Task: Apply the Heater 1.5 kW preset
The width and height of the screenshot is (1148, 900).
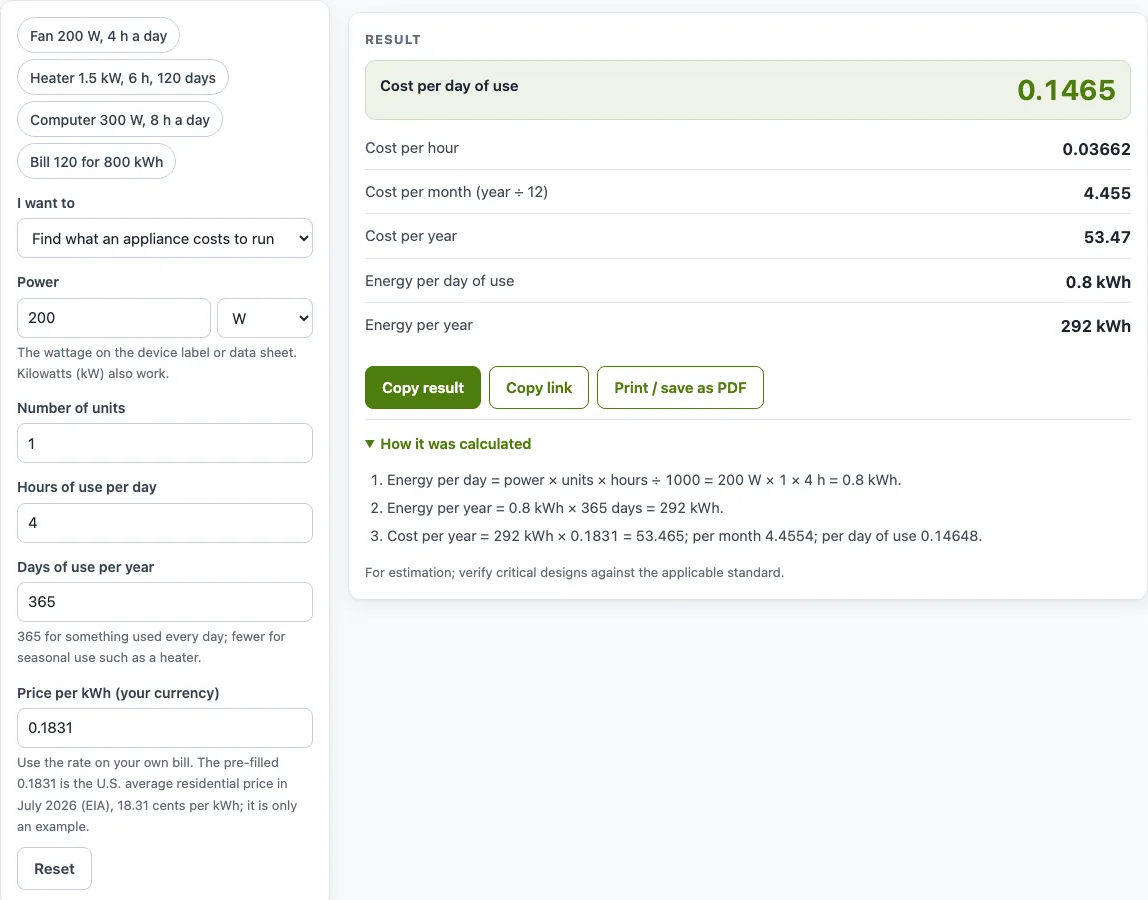Action: (x=123, y=78)
